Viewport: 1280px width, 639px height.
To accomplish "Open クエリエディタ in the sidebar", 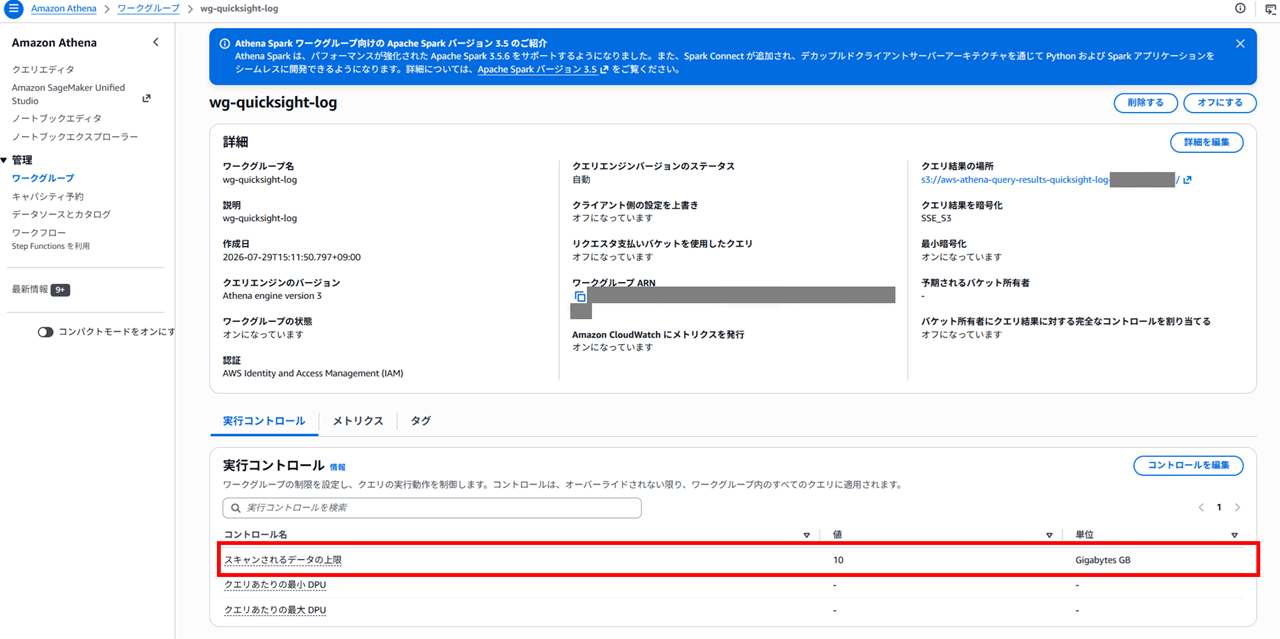I will (43, 70).
